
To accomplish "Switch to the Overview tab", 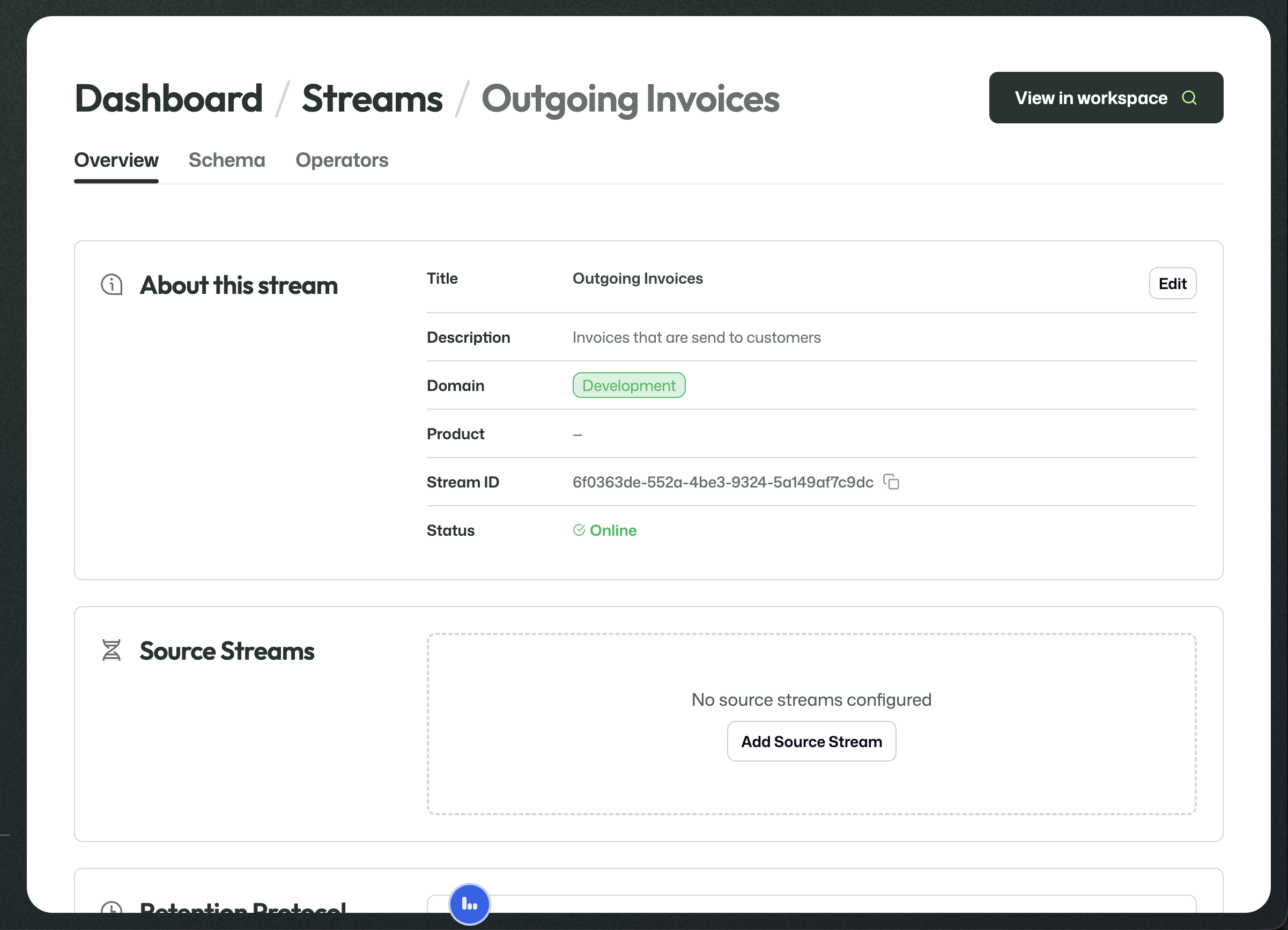I will (116, 160).
